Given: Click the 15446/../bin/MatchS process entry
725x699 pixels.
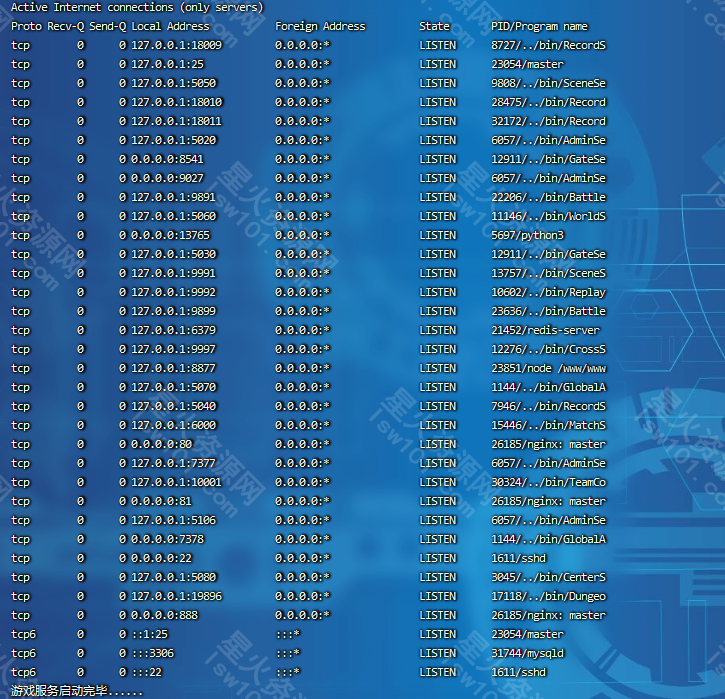Looking at the screenshot, I should (x=548, y=425).
